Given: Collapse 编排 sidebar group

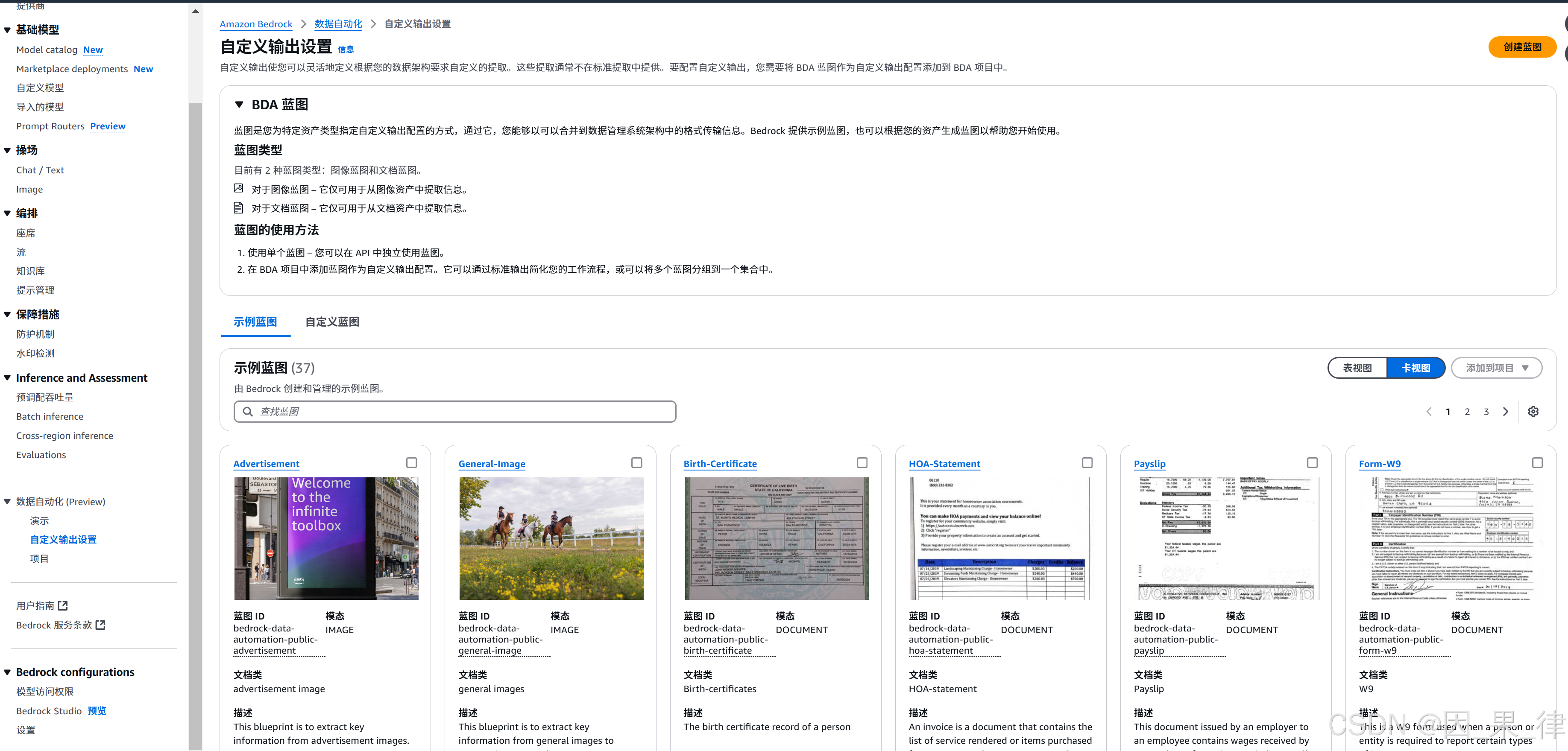Looking at the screenshot, I should click(7, 213).
